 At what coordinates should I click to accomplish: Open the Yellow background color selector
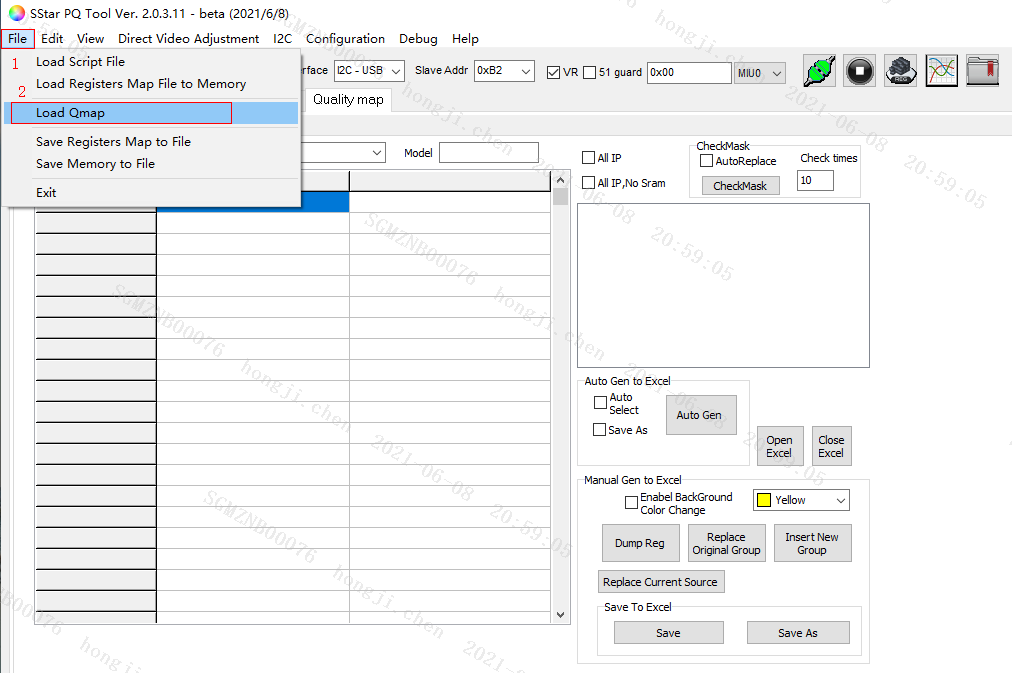tap(800, 499)
